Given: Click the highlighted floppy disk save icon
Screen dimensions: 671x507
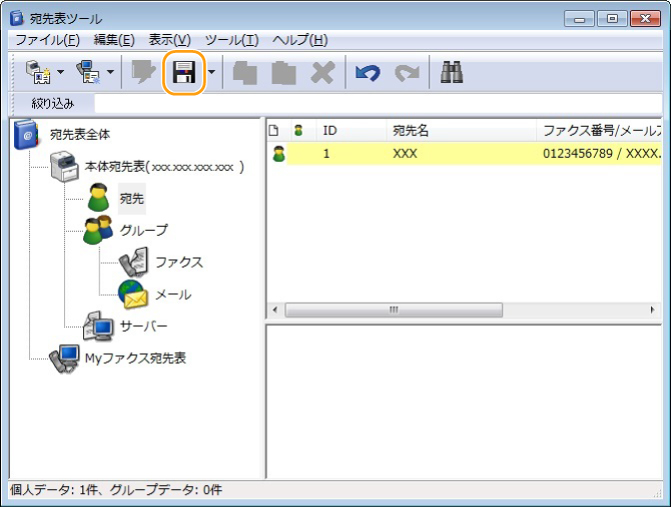Looking at the screenshot, I should (183, 73).
